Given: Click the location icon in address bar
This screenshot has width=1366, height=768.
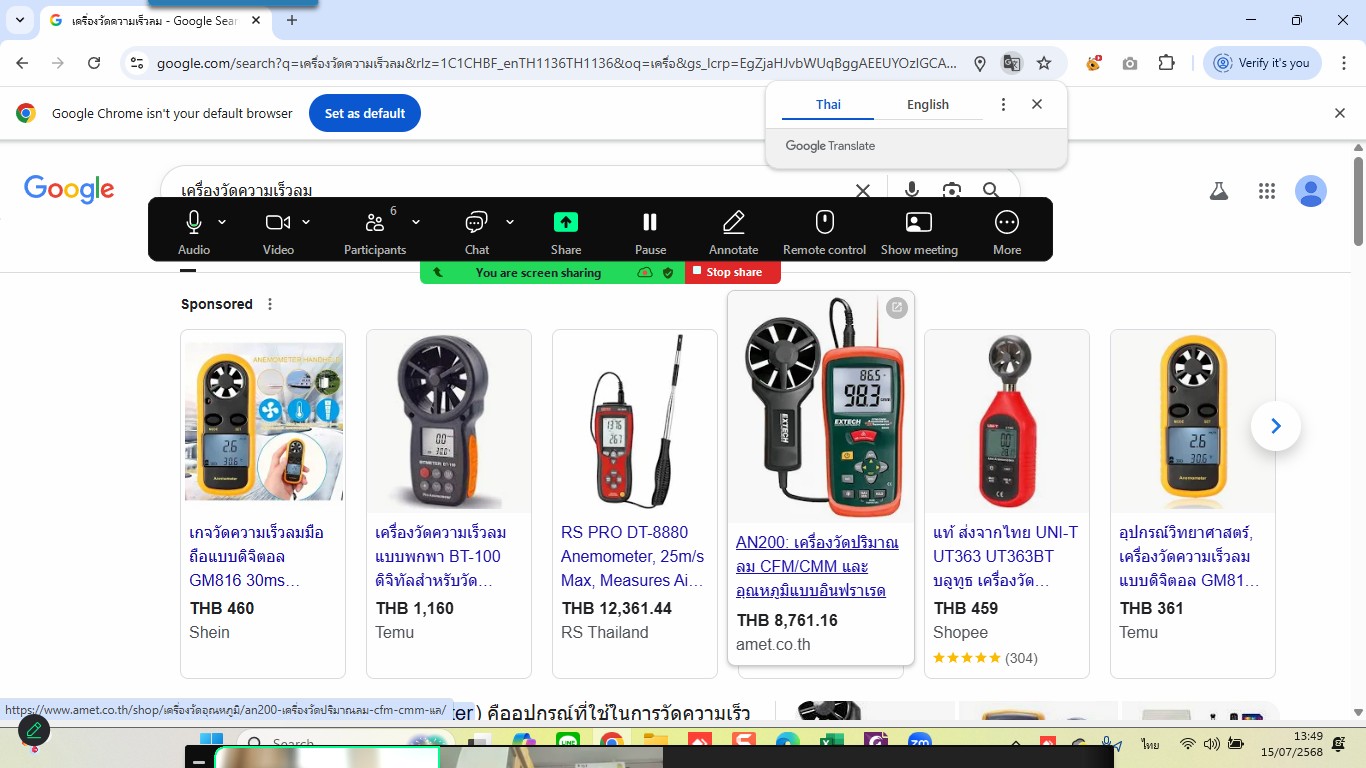Looking at the screenshot, I should [980, 63].
